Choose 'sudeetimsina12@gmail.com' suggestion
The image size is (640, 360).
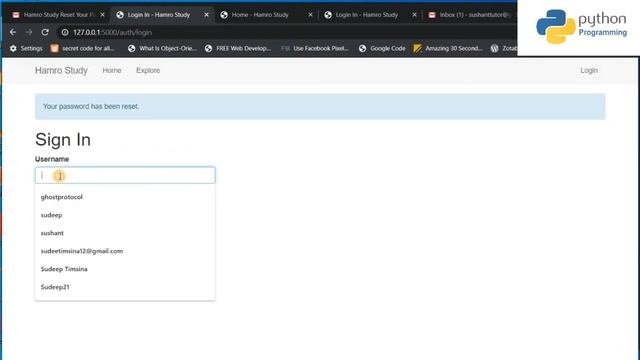point(125,251)
